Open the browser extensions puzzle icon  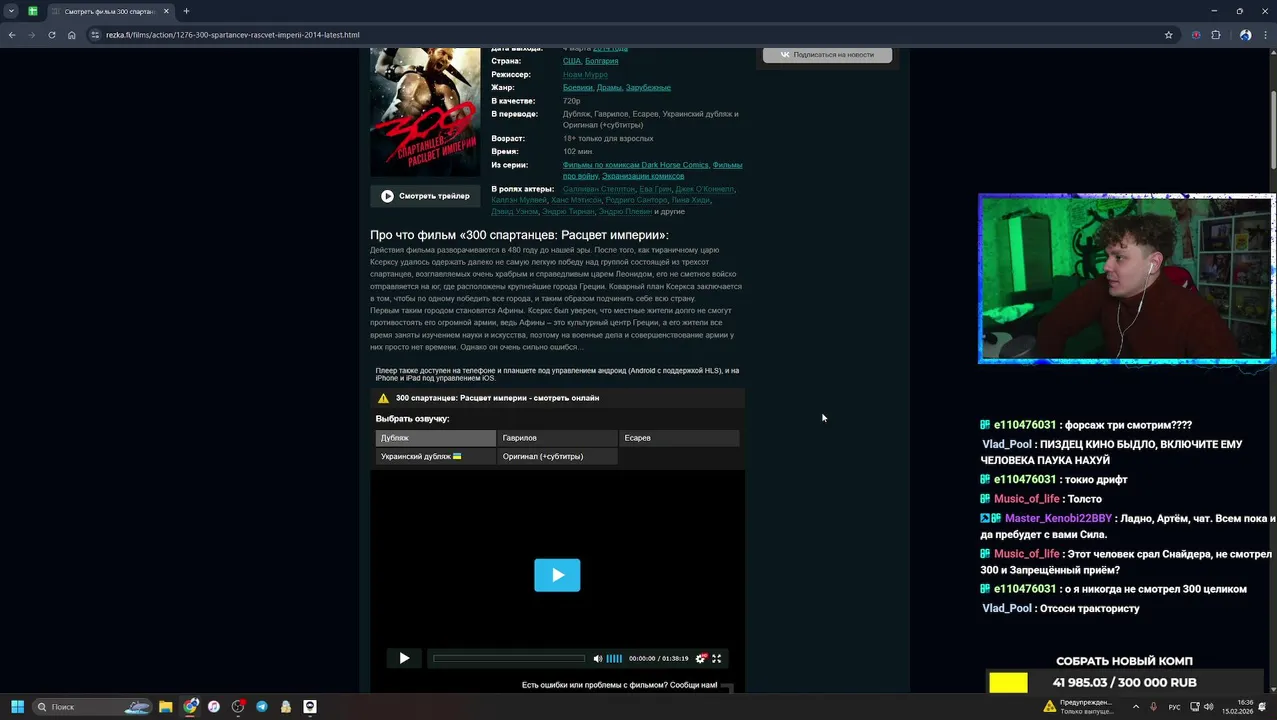point(1216,35)
